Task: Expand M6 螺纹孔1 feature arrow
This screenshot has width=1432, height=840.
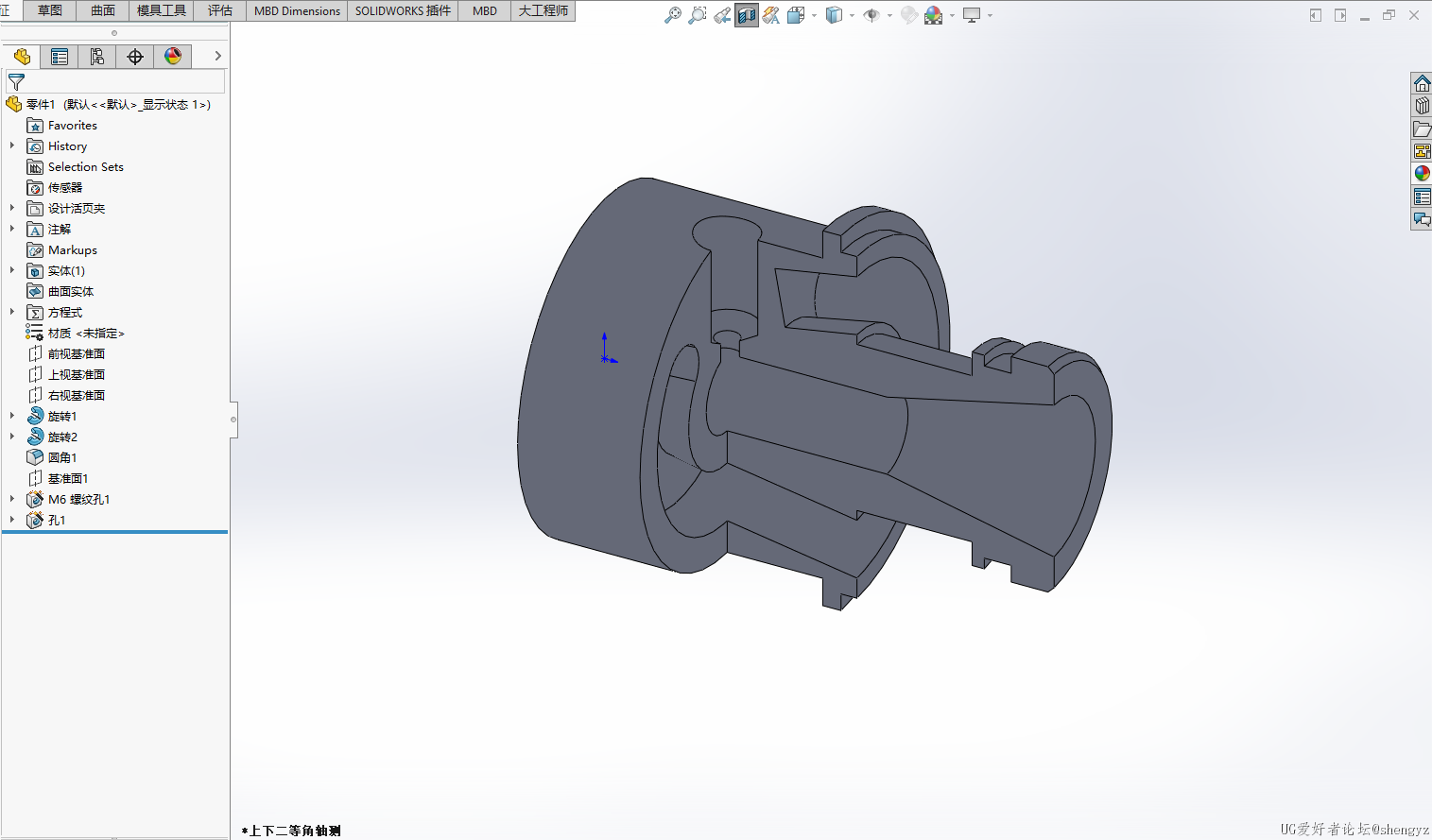Action: (x=12, y=499)
